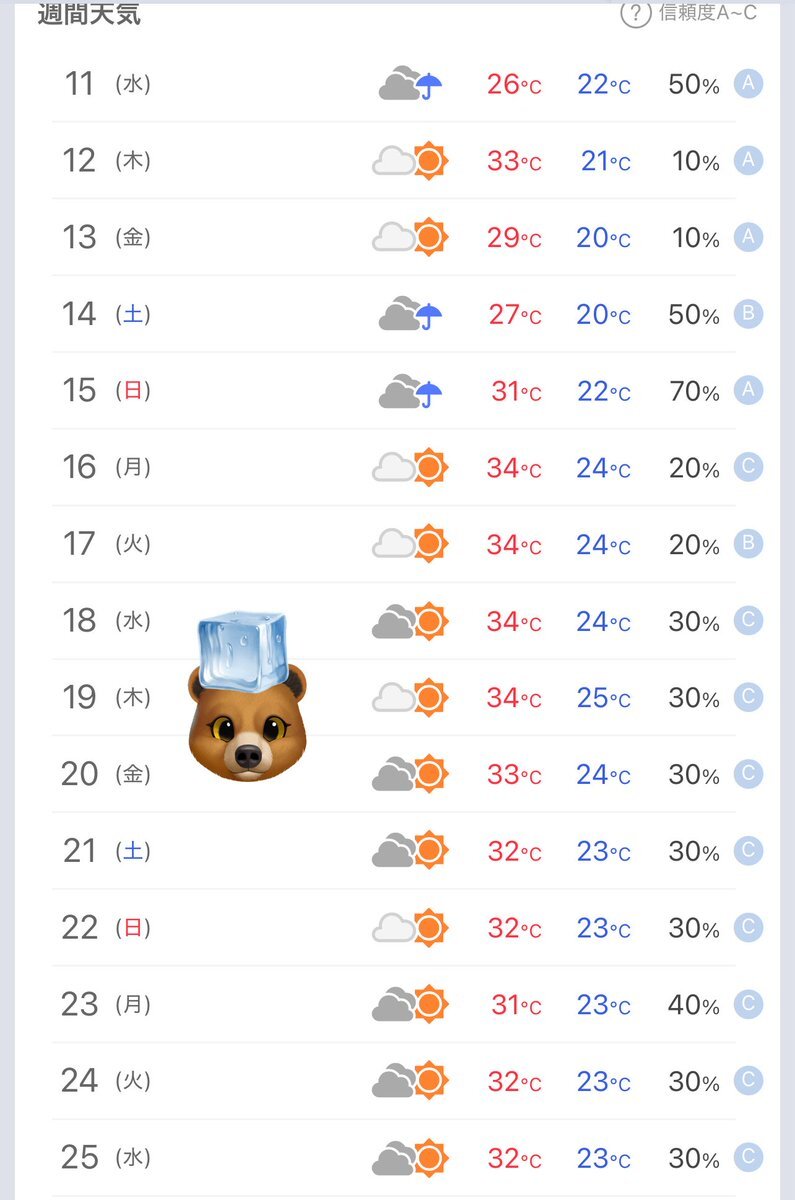Click the umbrella weather icon for day 15
The image size is (795, 1200).
coord(410,391)
